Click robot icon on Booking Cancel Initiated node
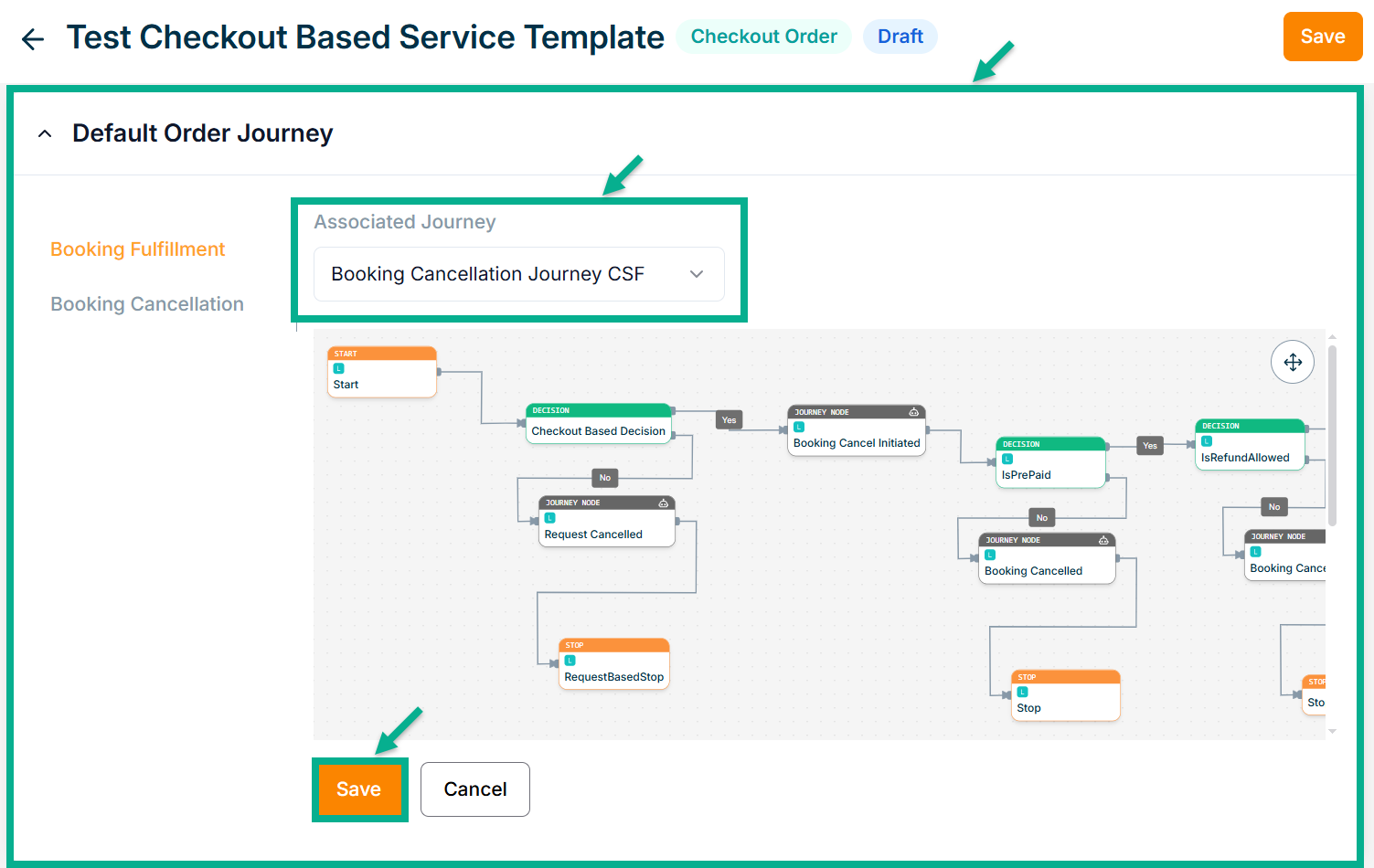 click(913, 412)
